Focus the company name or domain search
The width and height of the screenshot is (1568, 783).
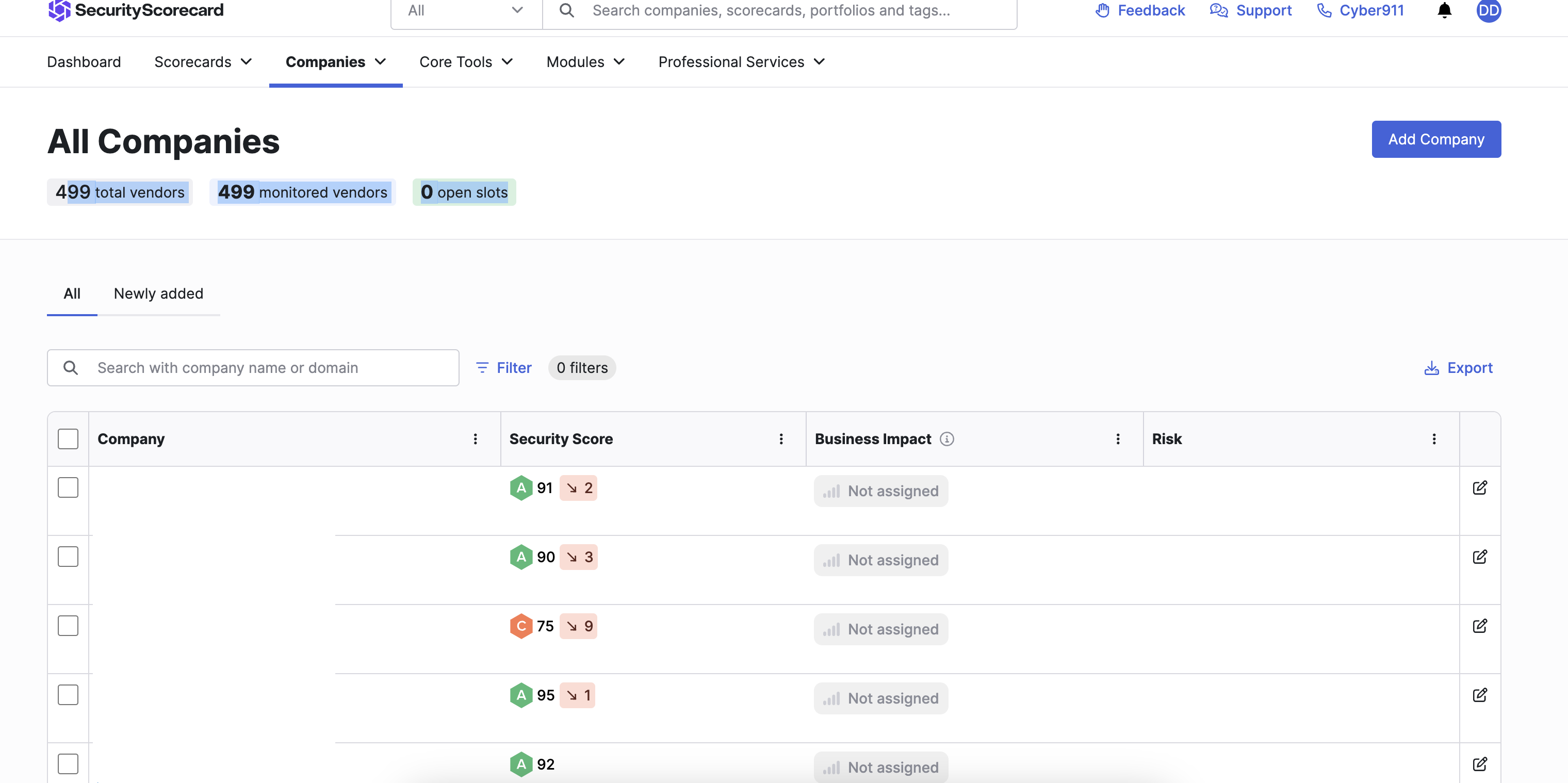tap(253, 368)
